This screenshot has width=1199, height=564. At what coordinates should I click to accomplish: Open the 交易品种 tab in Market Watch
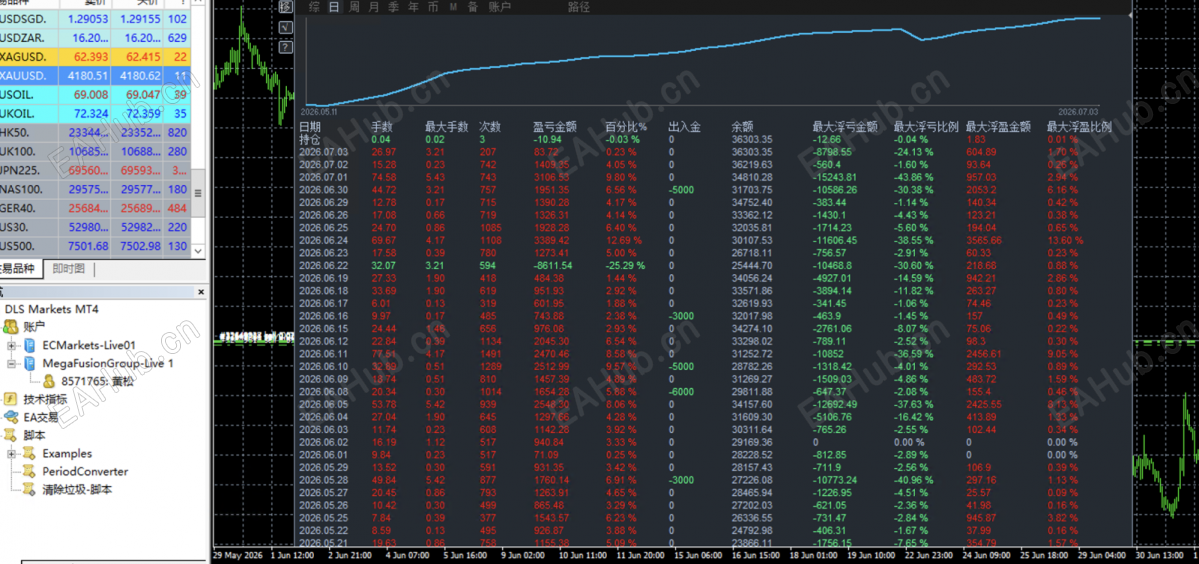point(21,268)
